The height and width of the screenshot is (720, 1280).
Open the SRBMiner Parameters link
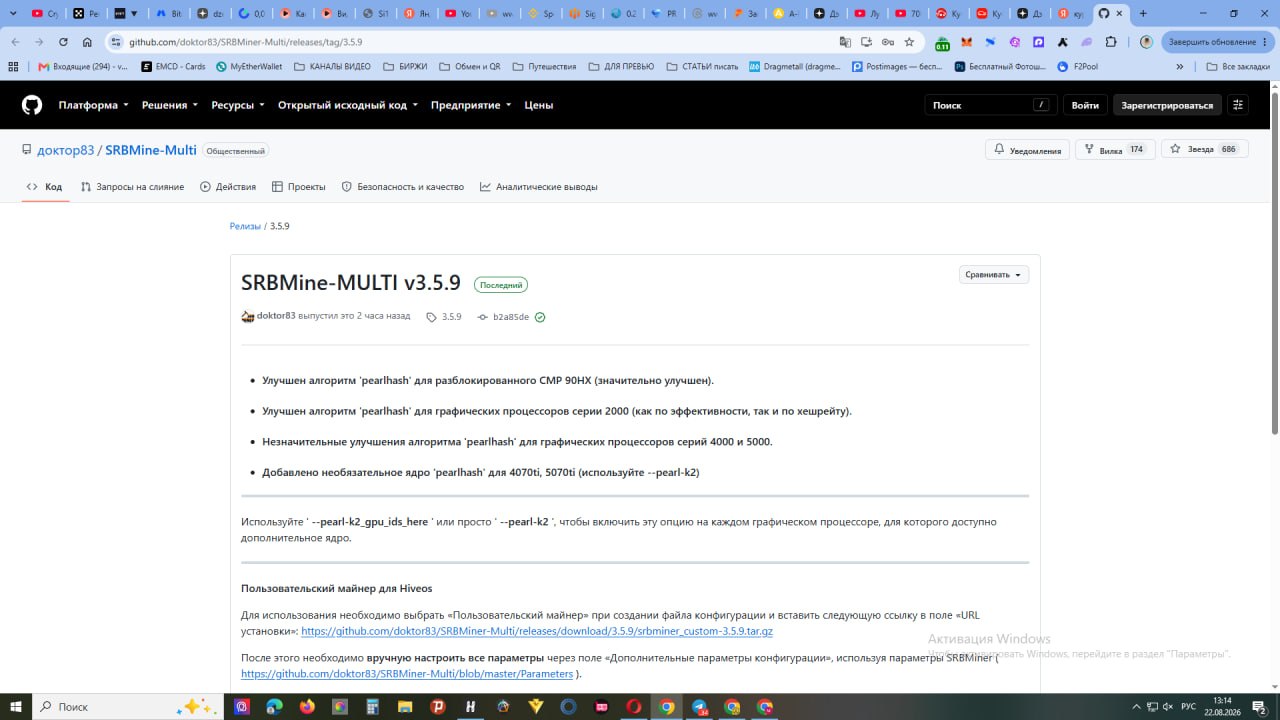click(407, 674)
